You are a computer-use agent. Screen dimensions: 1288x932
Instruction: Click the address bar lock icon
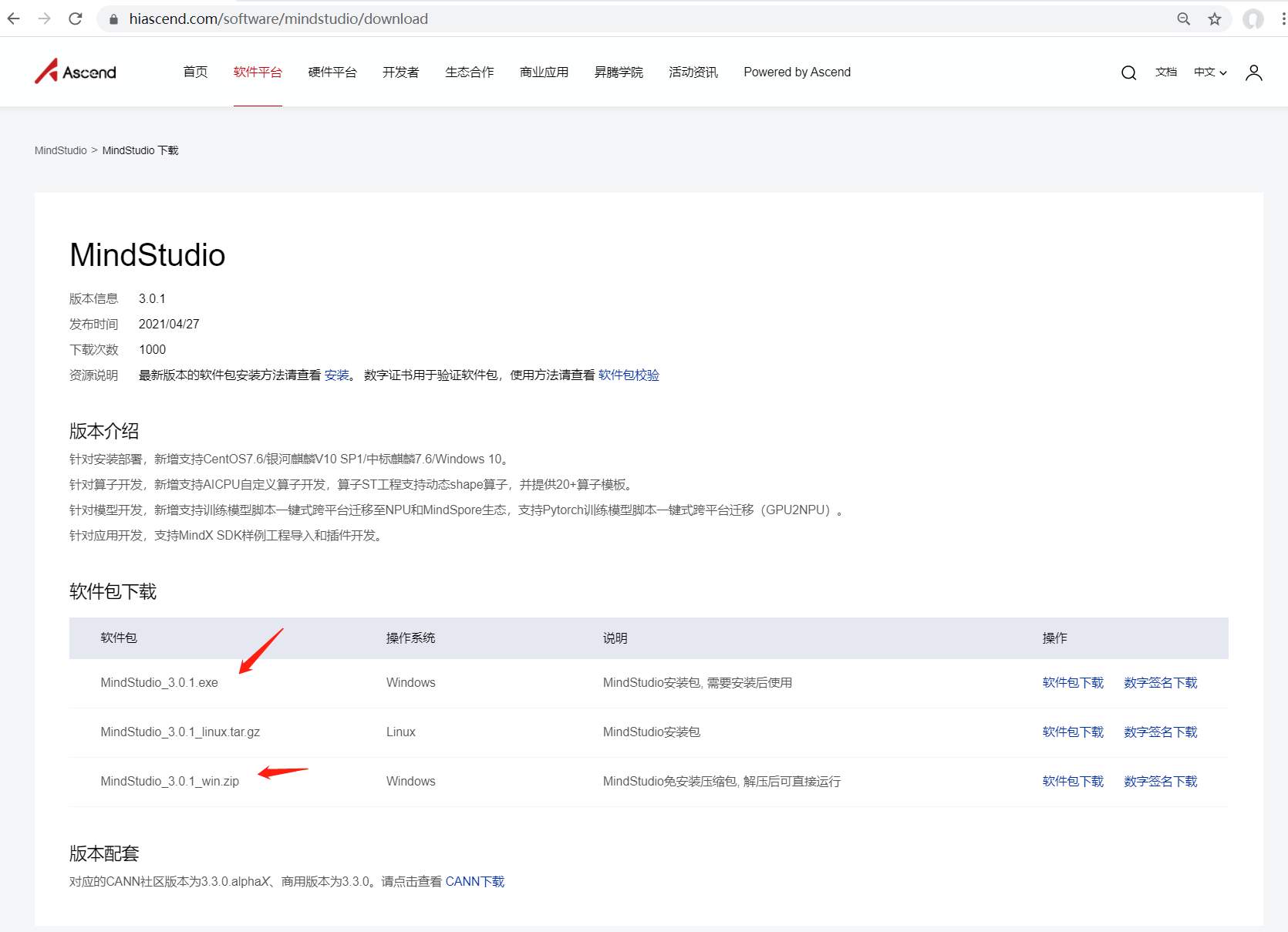pos(113,19)
